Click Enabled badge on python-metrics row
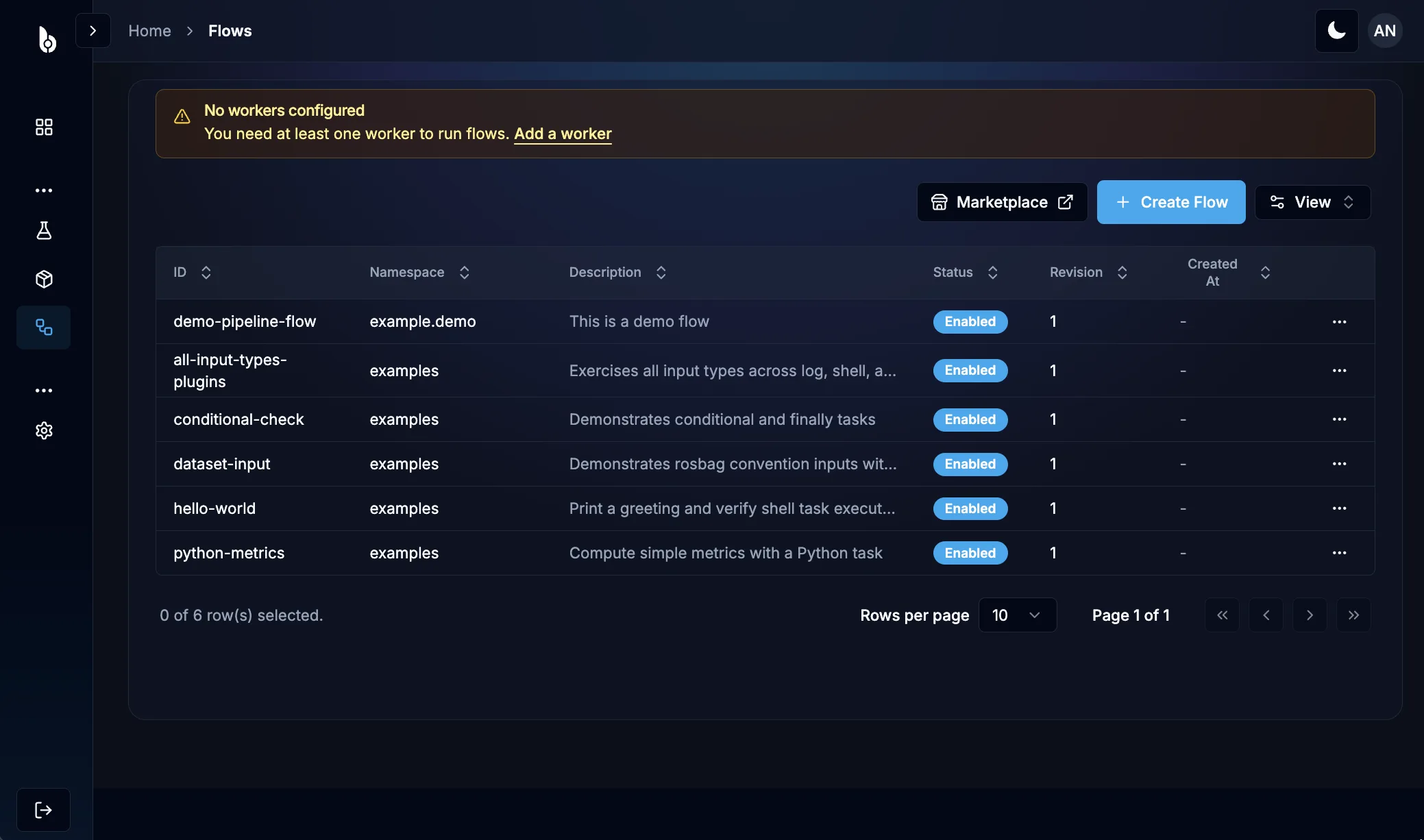 [x=970, y=553]
